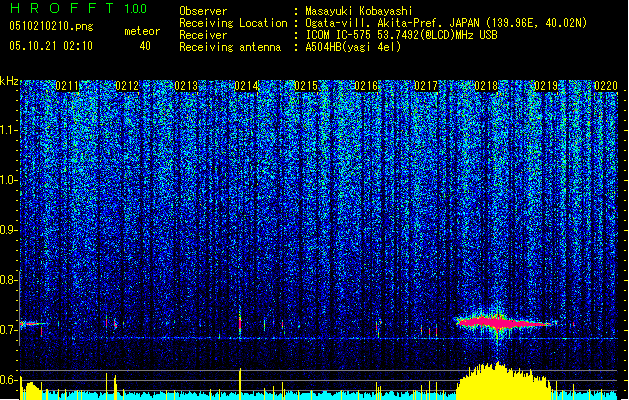Click the 0.6 kHz axis tick label
629x400 pixels.
point(8,380)
